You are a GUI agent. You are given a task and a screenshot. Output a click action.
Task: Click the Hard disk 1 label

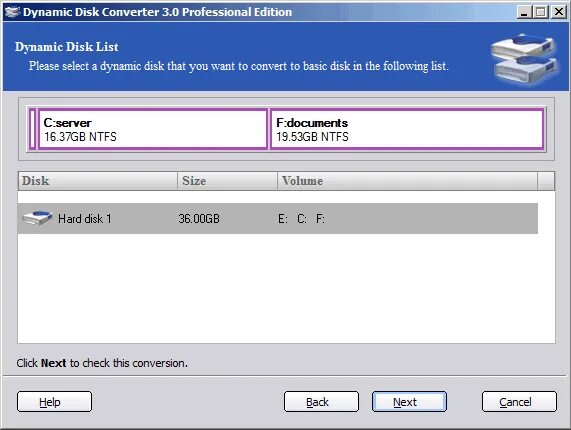point(84,219)
